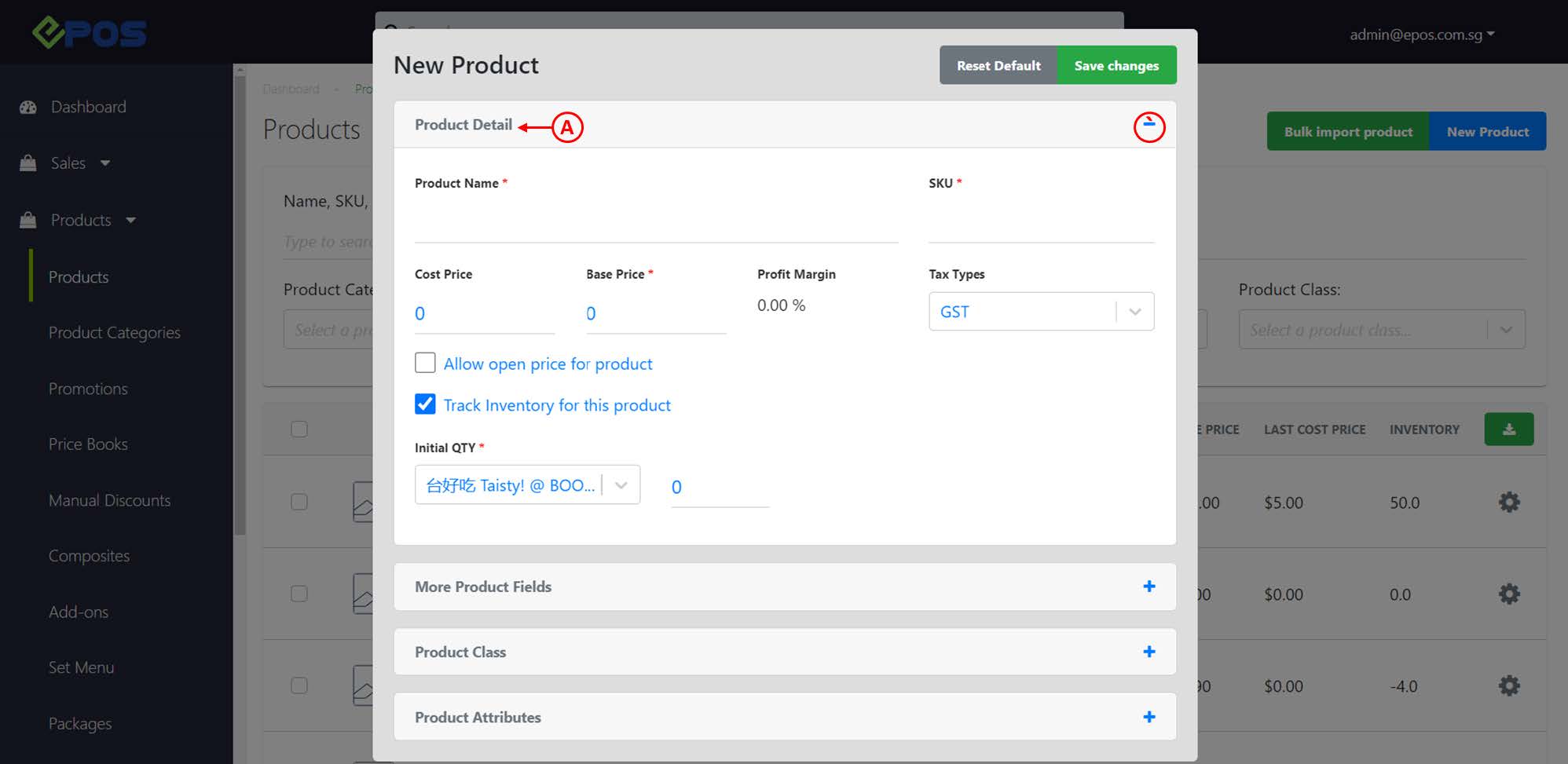This screenshot has width=1568, height=764.
Task: Open Add-ons in sidebar
Action: (x=79, y=612)
